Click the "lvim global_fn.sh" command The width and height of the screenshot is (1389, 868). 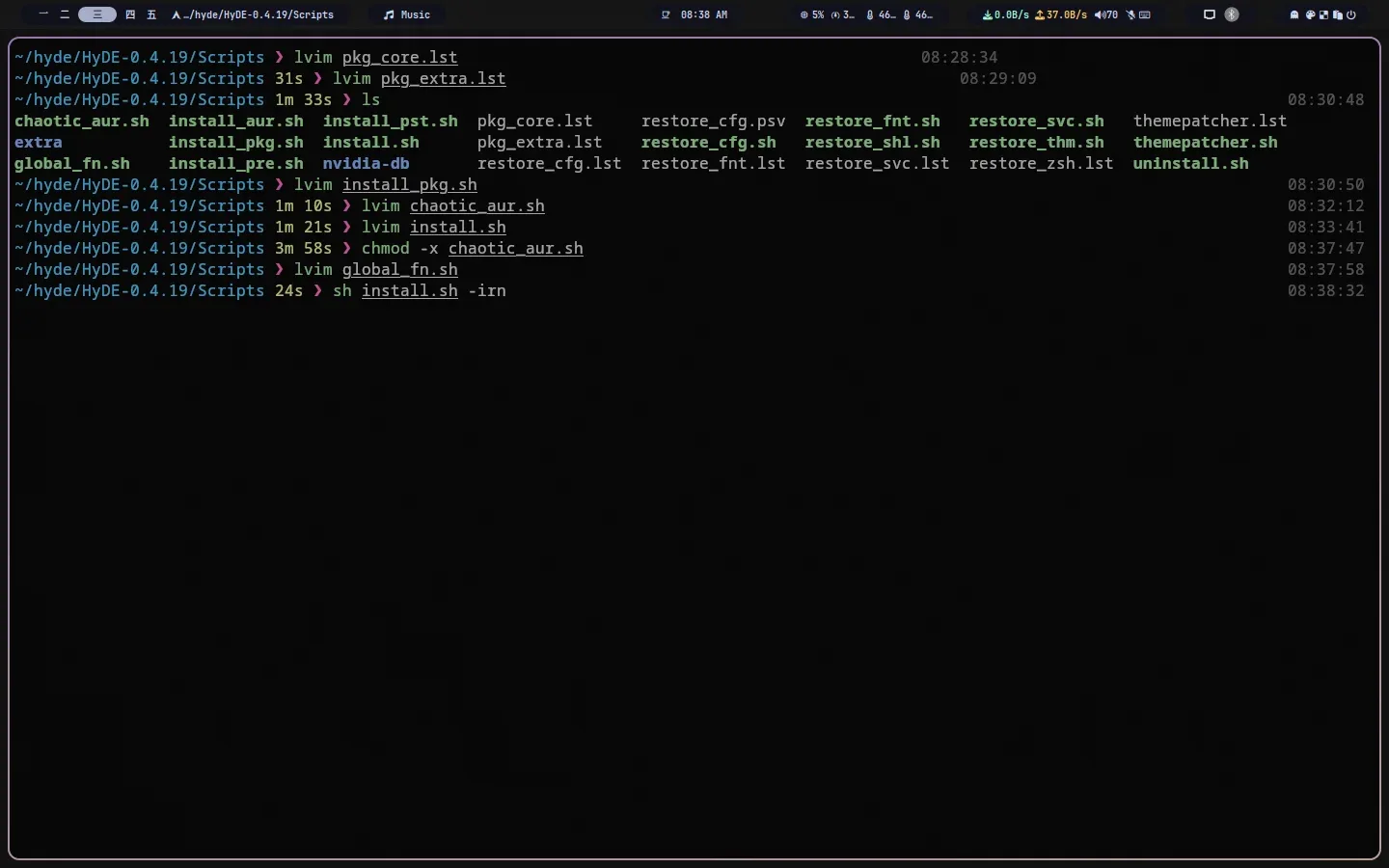(376, 269)
